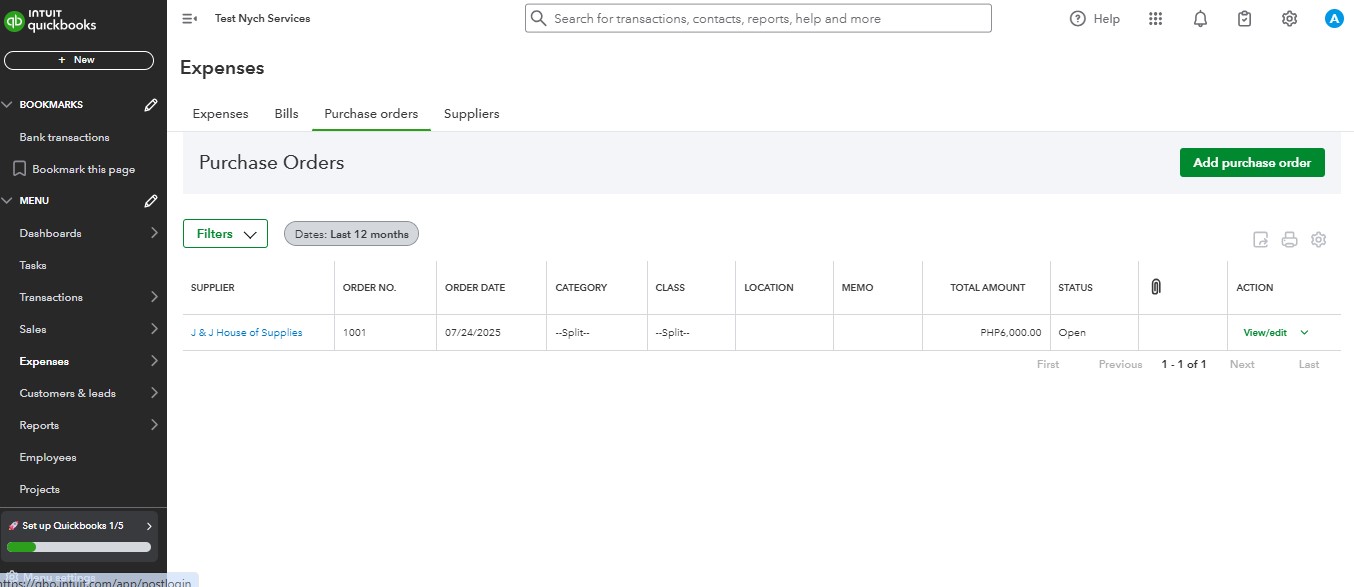Open the Filters dropdown
Viewport: 1354px width, 587px height.
[x=225, y=234]
